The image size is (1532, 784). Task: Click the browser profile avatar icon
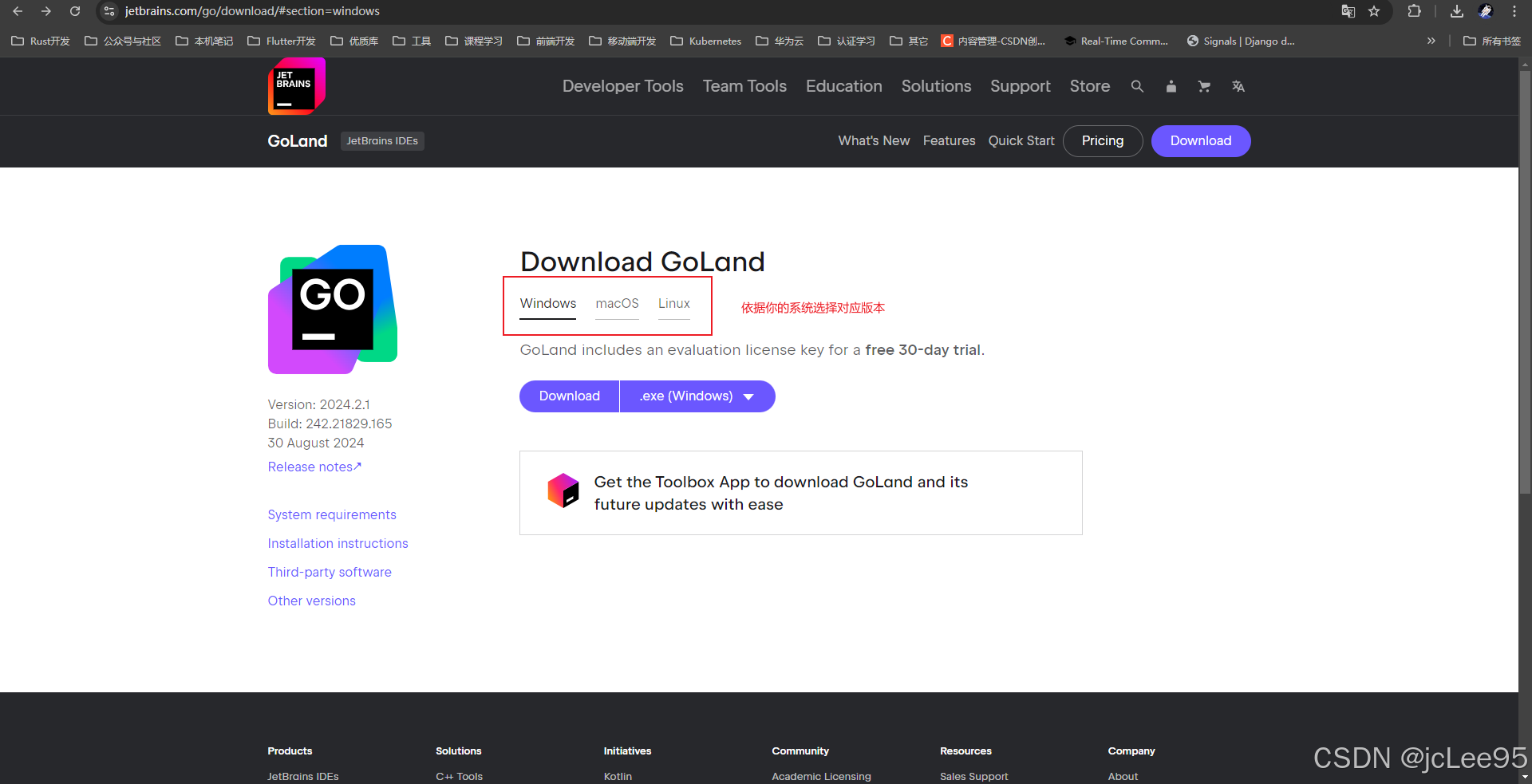coord(1486,11)
